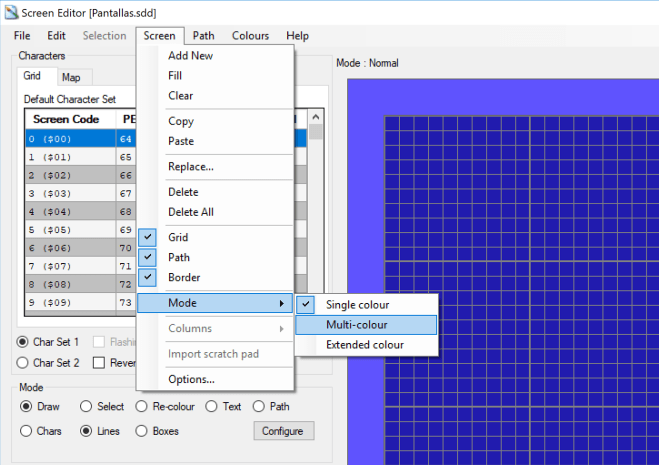
Task: Switch to the Map tab
Action: (x=71, y=77)
